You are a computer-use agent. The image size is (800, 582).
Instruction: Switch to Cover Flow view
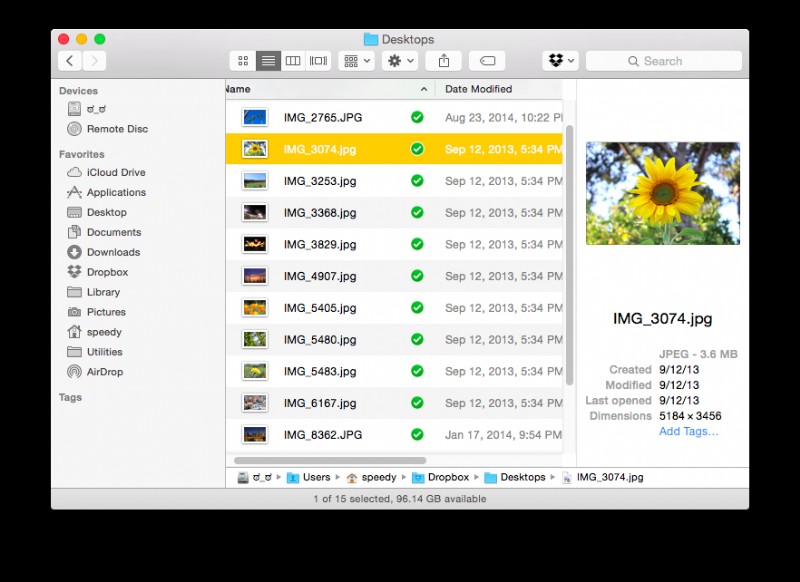(317, 60)
